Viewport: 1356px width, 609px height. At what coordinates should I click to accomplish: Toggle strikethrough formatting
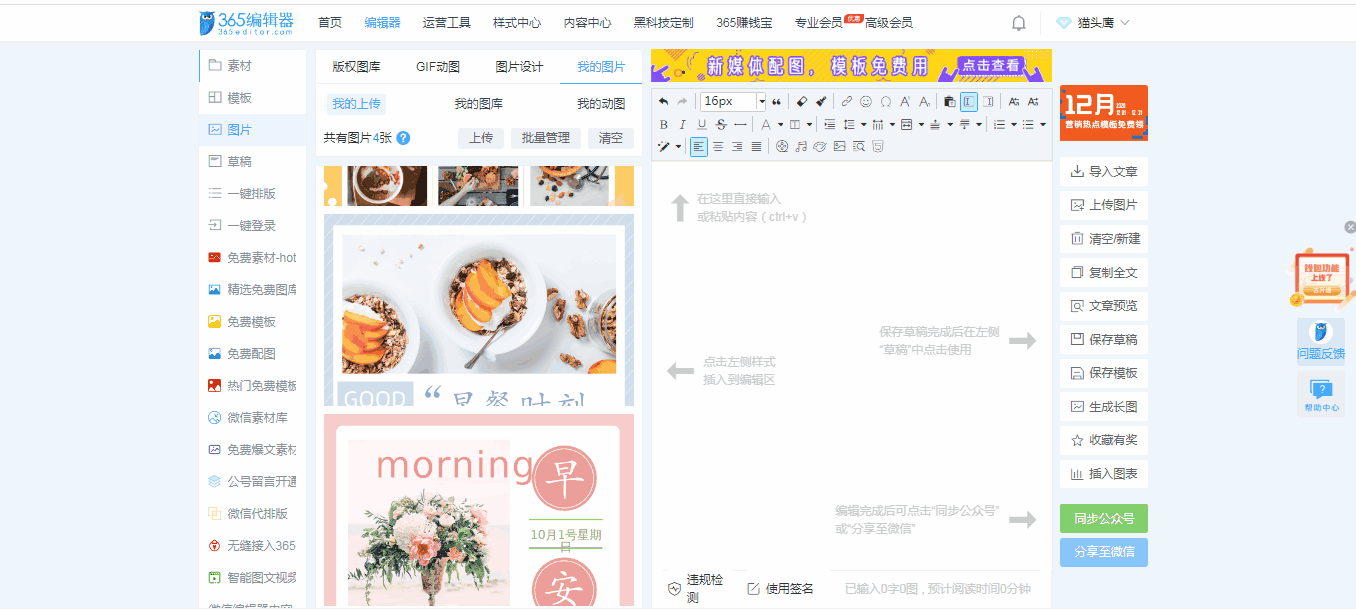click(x=721, y=125)
